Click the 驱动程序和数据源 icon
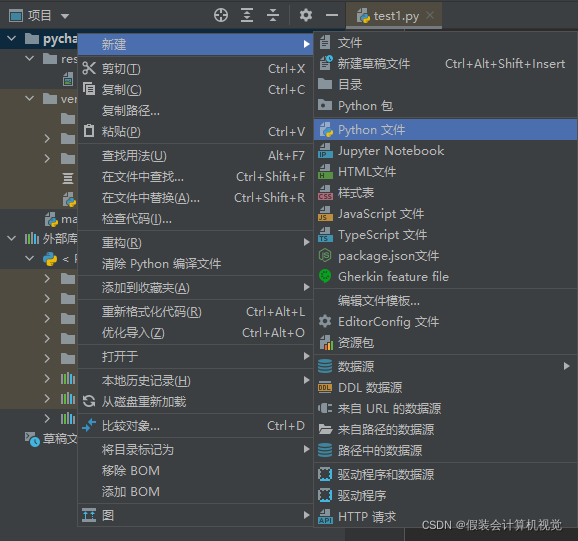This screenshot has height=541, width=578. pos(325,474)
